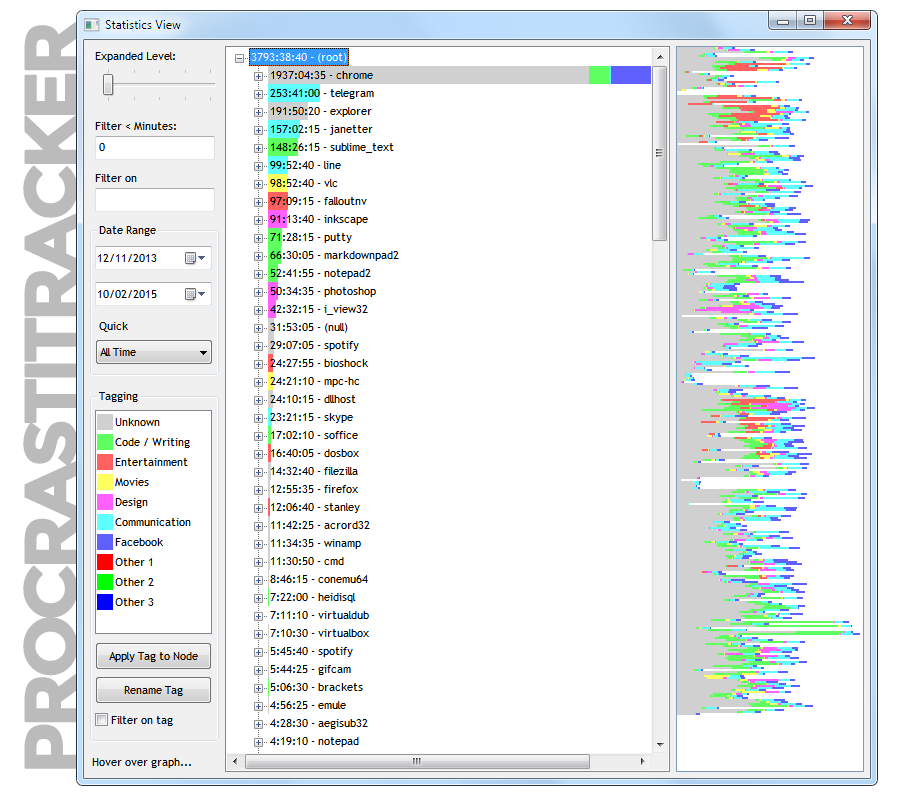
Task: Expand the explorer tree node
Action: pos(258,112)
